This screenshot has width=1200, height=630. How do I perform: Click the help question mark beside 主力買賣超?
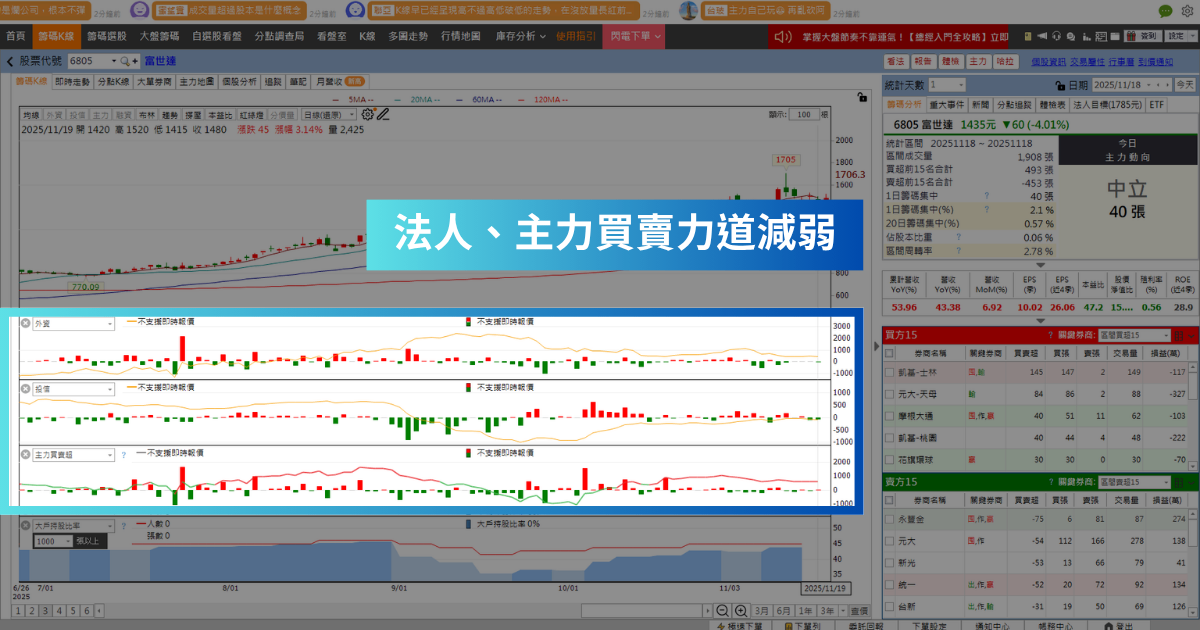point(123,454)
